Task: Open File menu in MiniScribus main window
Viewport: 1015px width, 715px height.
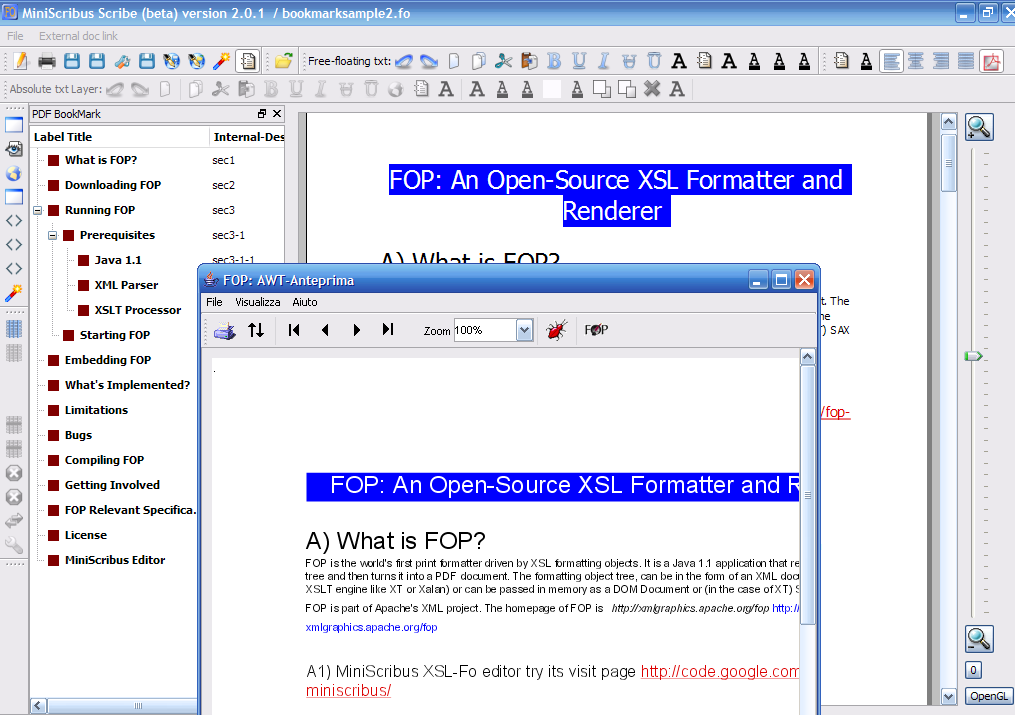Action: click(x=16, y=36)
